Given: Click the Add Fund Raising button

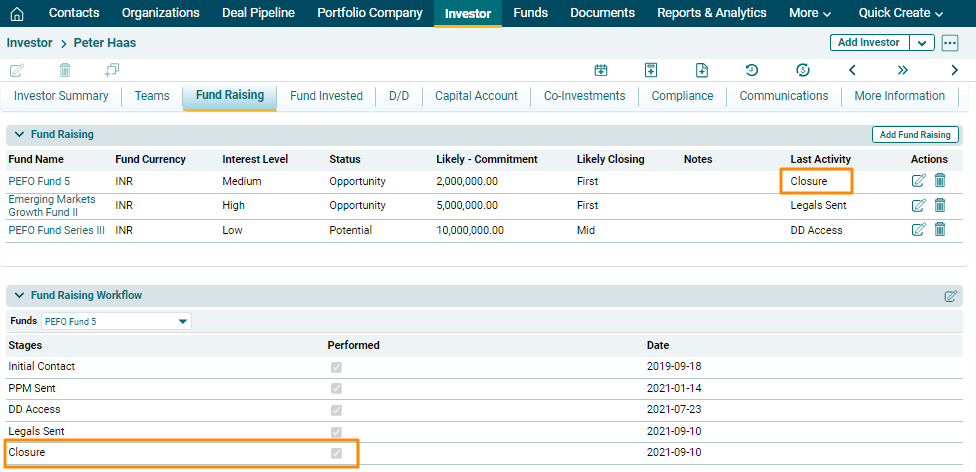Looking at the screenshot, I should pos(915,134).
